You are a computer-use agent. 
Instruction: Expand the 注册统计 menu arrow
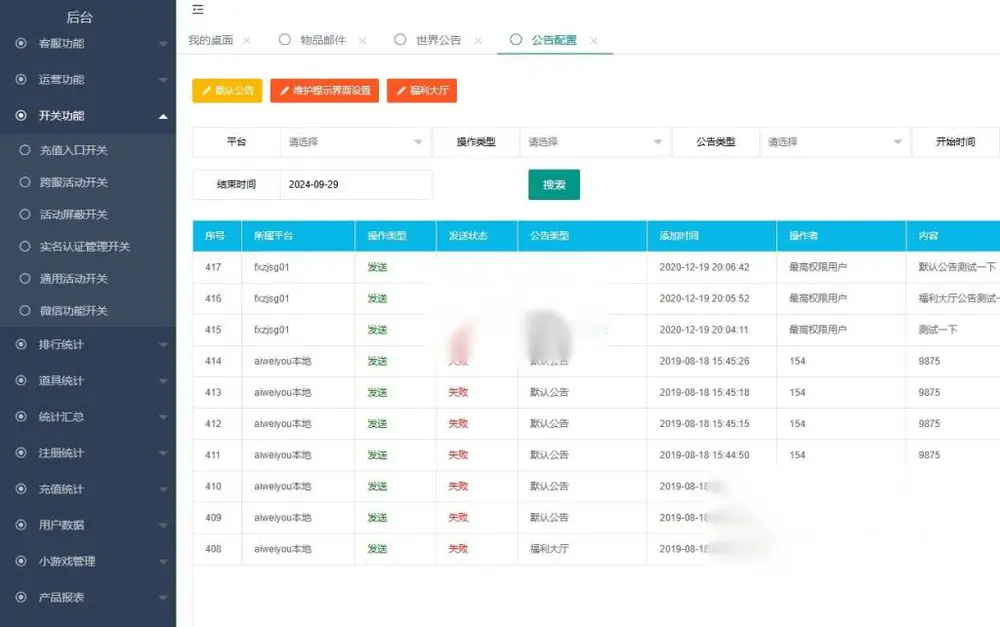(x=163, y=454)
